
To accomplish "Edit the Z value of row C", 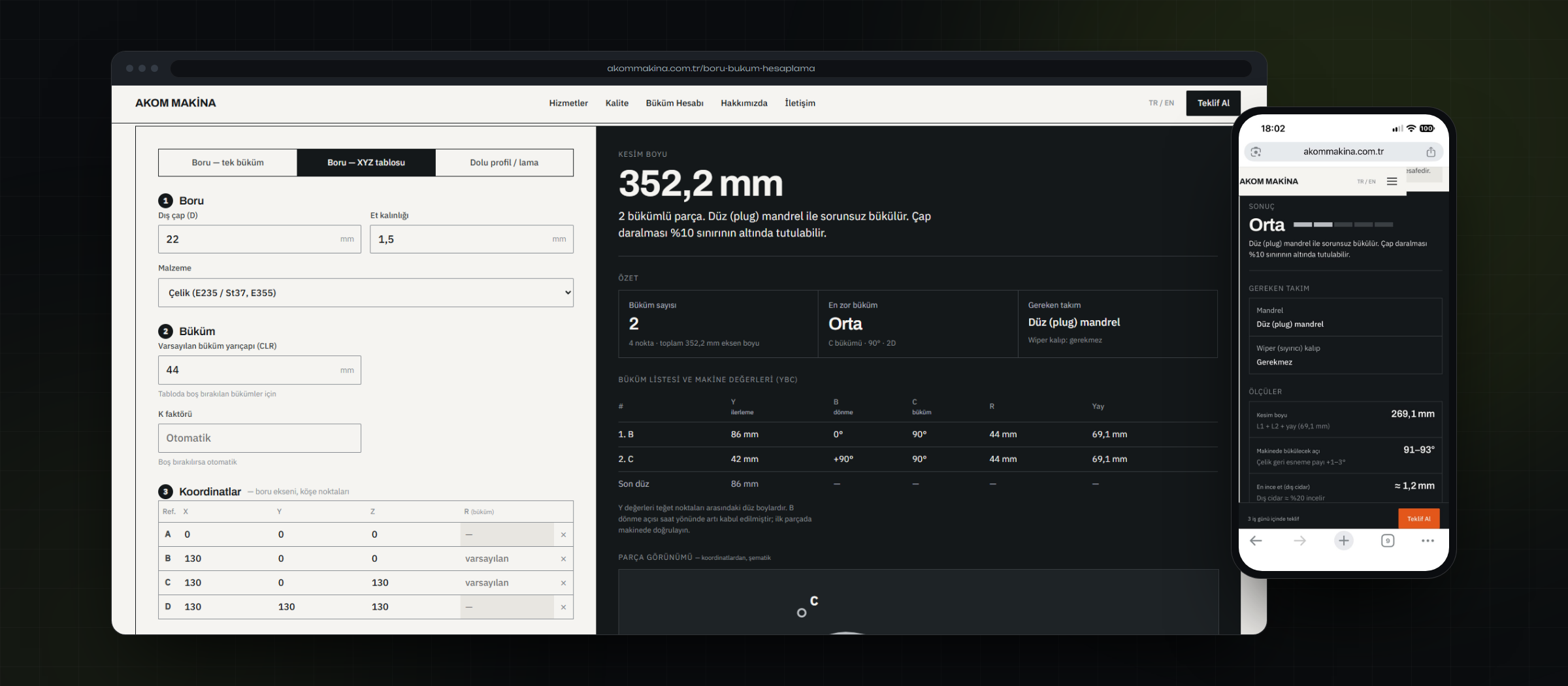I will 413,583.
